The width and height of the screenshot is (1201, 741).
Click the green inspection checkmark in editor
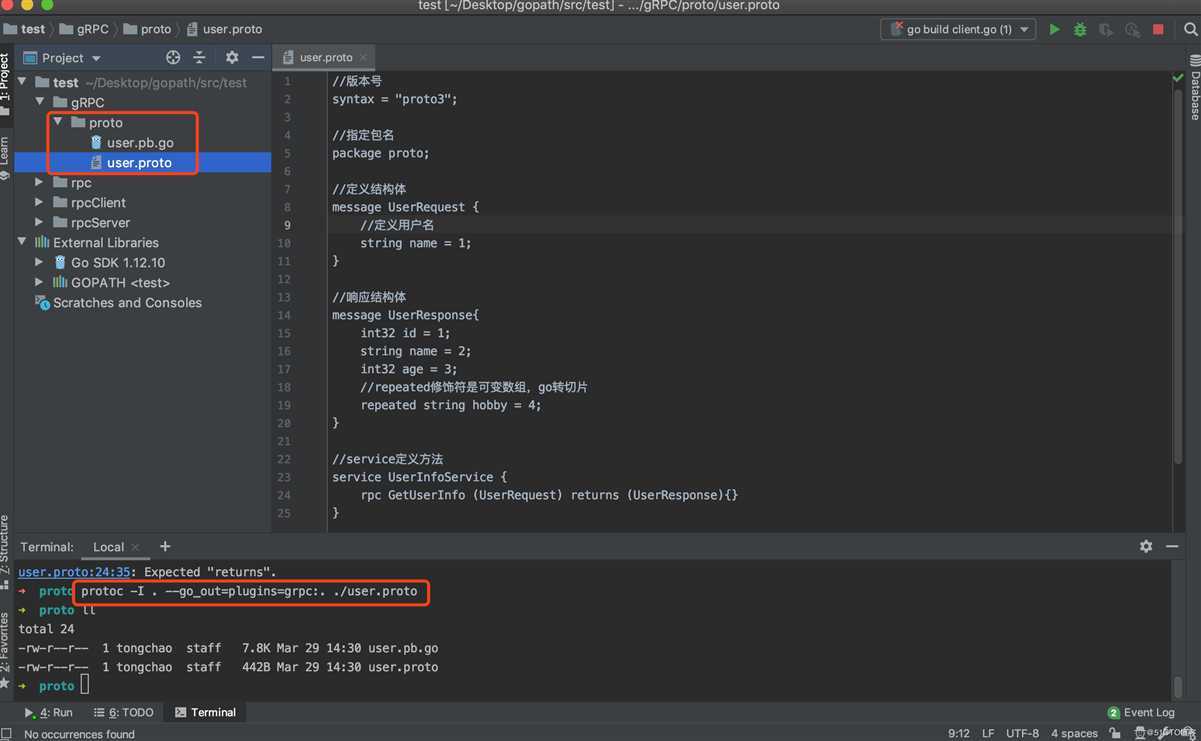point(1178,78)
